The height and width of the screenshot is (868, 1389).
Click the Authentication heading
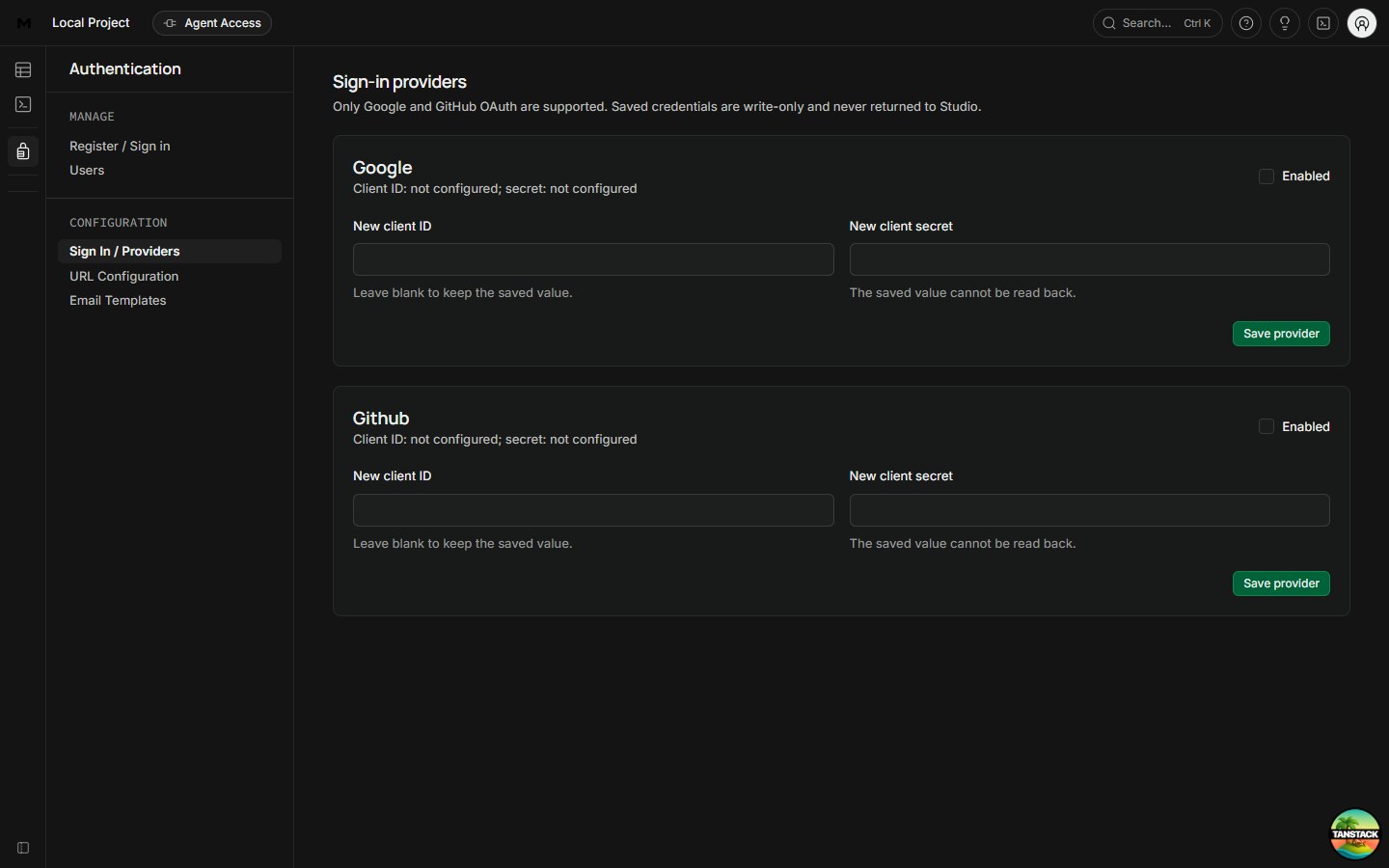point(125,68)
